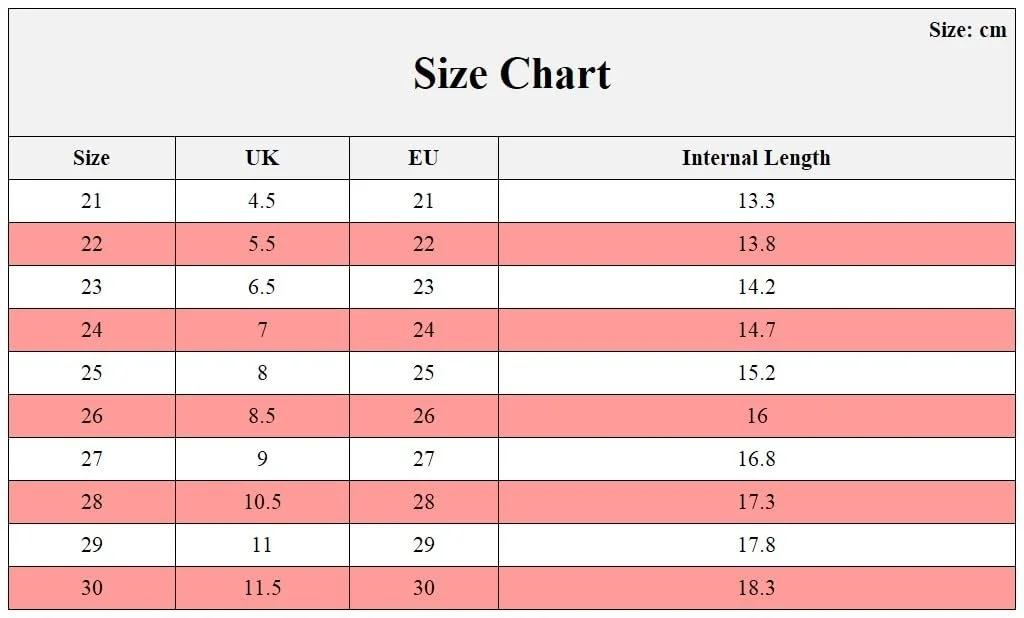Viewport: 1024px width, 618px height.
Task: Click internal length 16 cell
Action: pyautogui.click(x=756, y=416)
